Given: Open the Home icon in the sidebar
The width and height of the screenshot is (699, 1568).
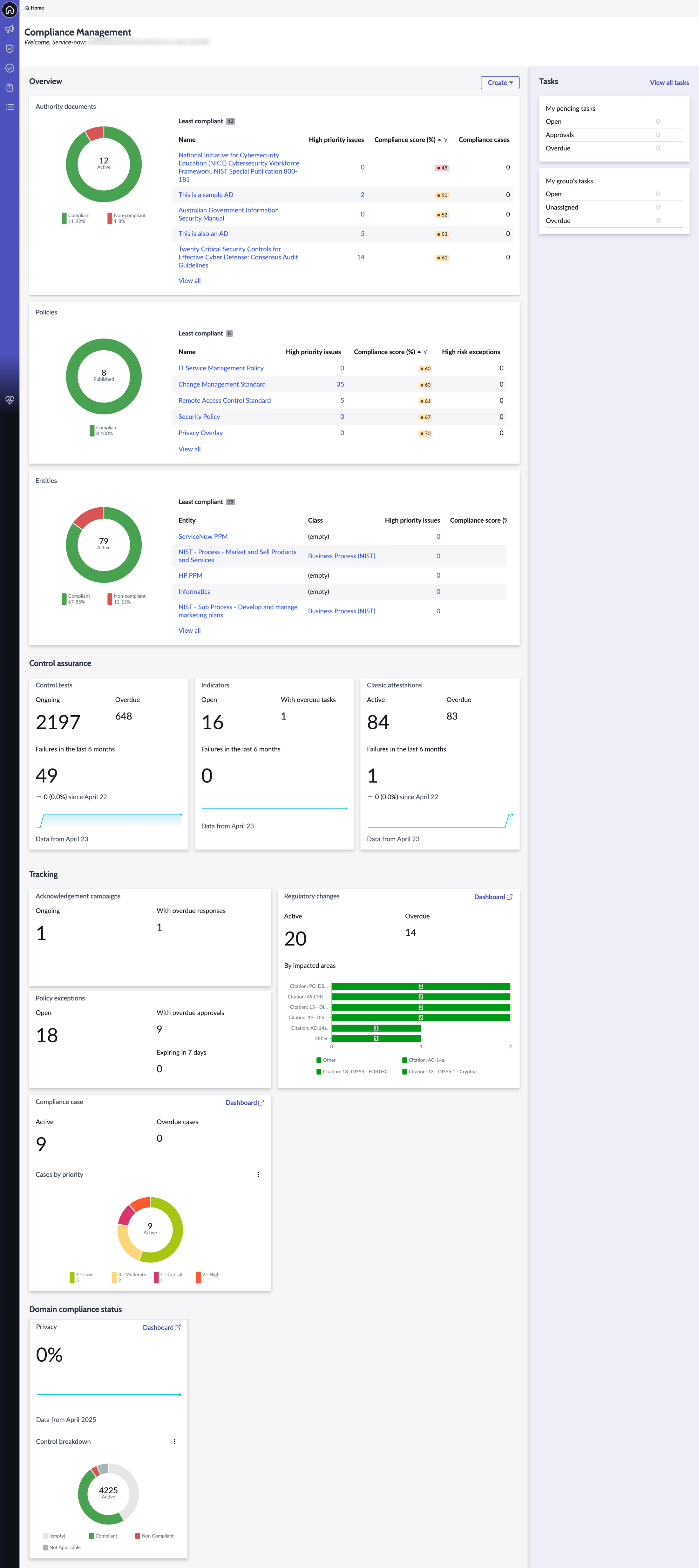Looking at the screenshot, I should (10, 10).
